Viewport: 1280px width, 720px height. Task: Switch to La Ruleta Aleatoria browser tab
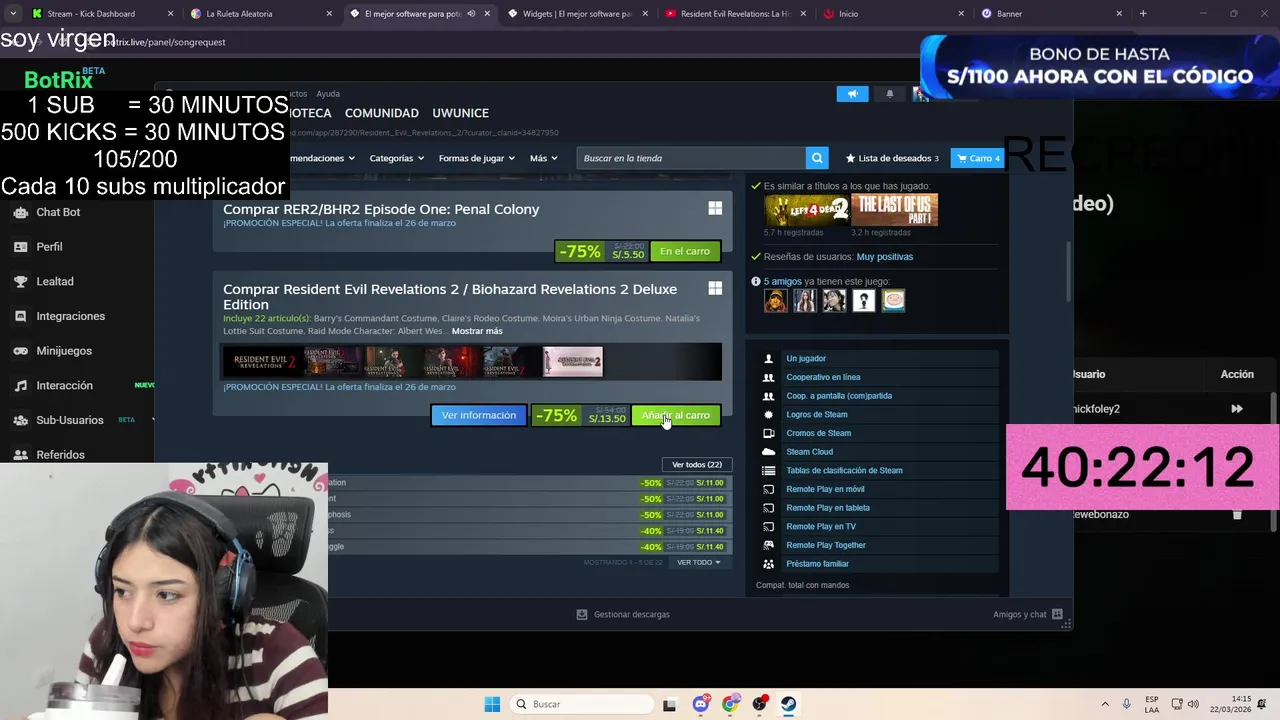point(260,14)
